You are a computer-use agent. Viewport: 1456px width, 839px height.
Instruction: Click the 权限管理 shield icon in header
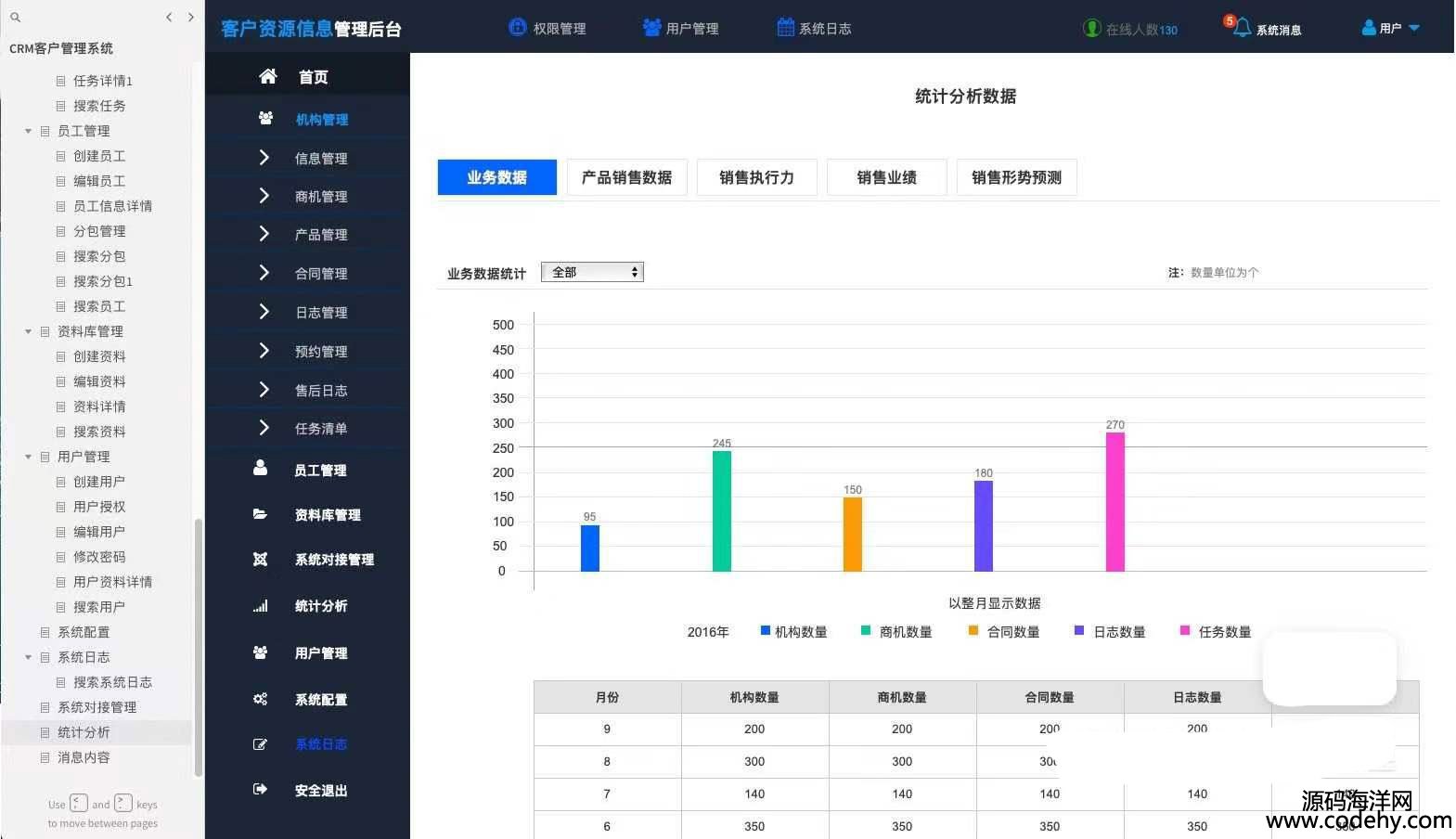coord(518,27)
